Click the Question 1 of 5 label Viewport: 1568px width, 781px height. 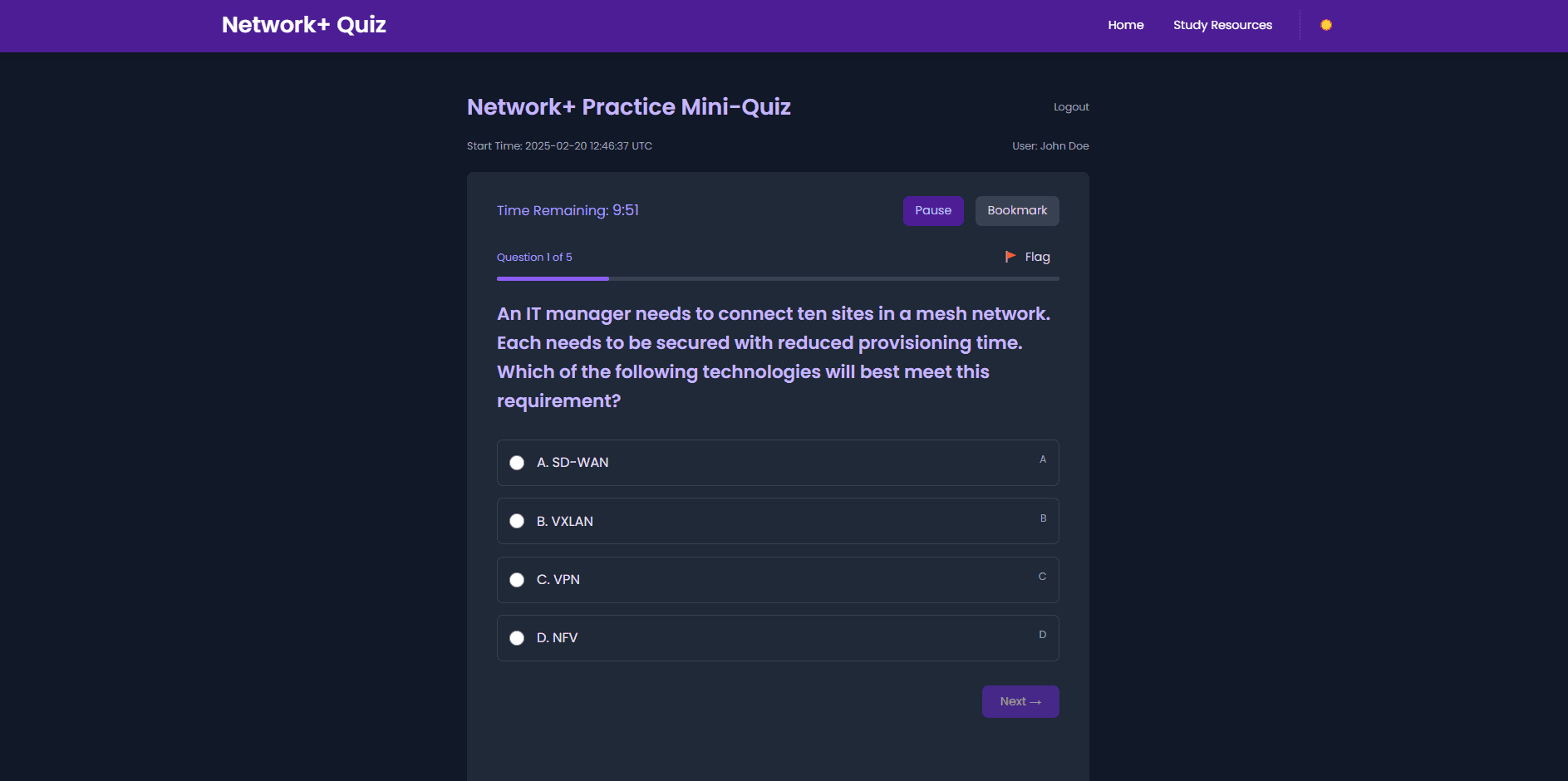[x=534, y=258]
